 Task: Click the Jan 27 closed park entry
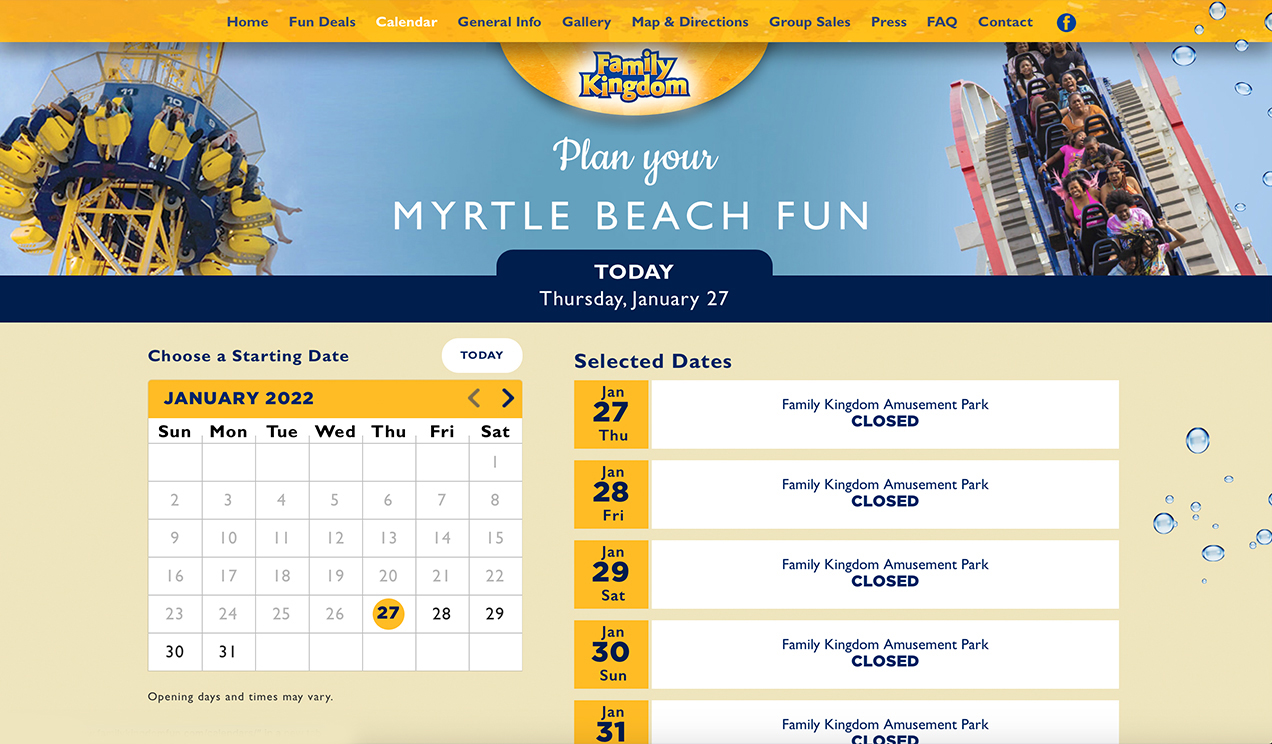tap(885, 414)
